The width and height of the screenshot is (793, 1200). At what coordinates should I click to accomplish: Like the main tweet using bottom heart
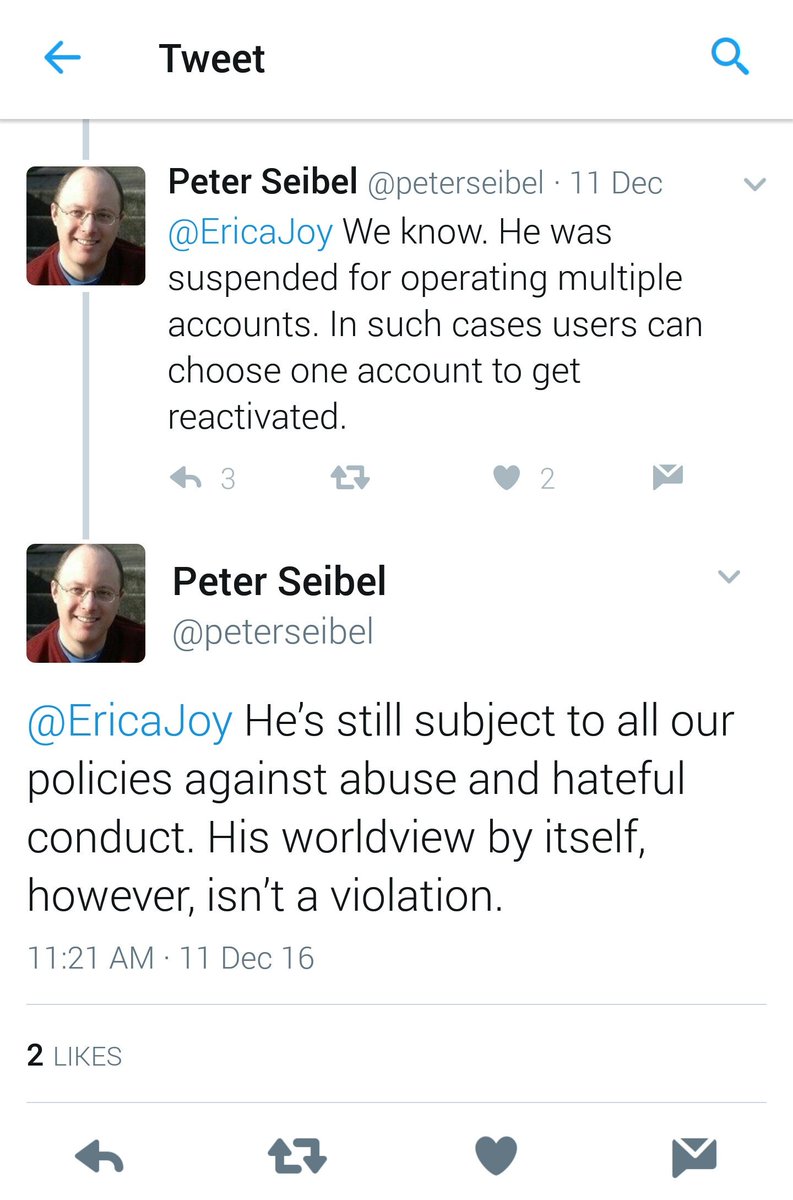click(x=495, y=1157)
